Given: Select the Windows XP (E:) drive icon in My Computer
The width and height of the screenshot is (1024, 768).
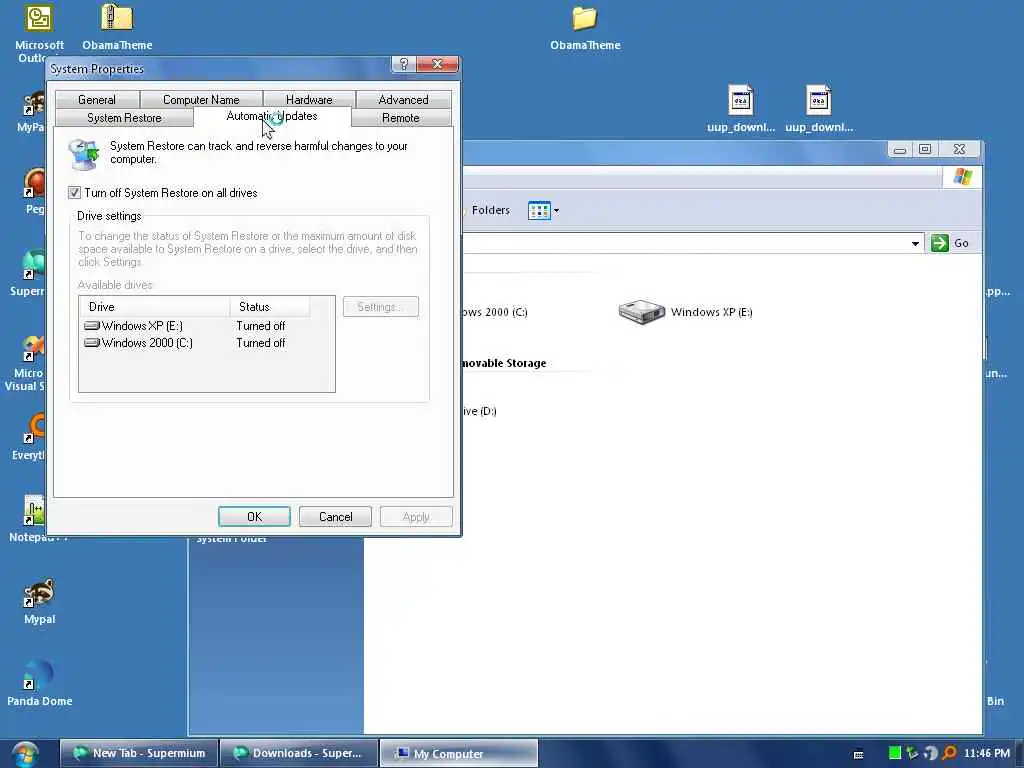Looking at the screenshot, I should click(x=642, y=312).
